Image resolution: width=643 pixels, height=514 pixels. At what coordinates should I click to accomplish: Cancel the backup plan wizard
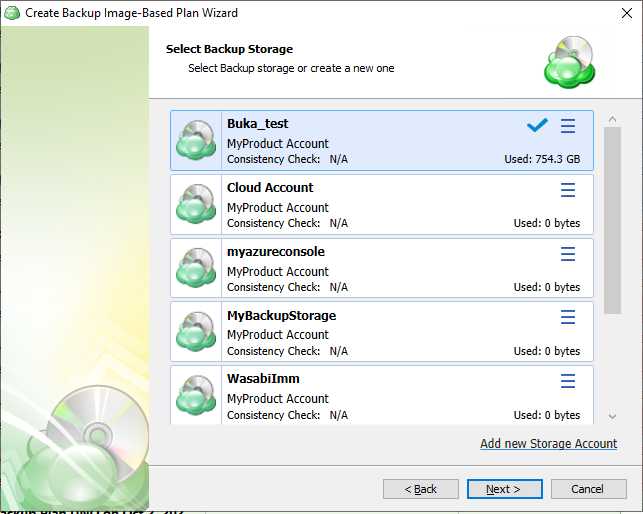(x=588, y=489)
